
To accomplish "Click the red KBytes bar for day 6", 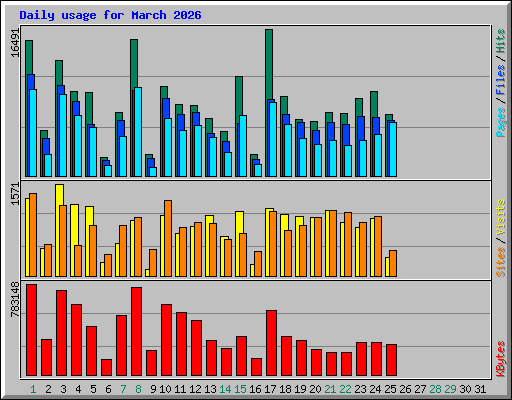I will click(106, 367).
